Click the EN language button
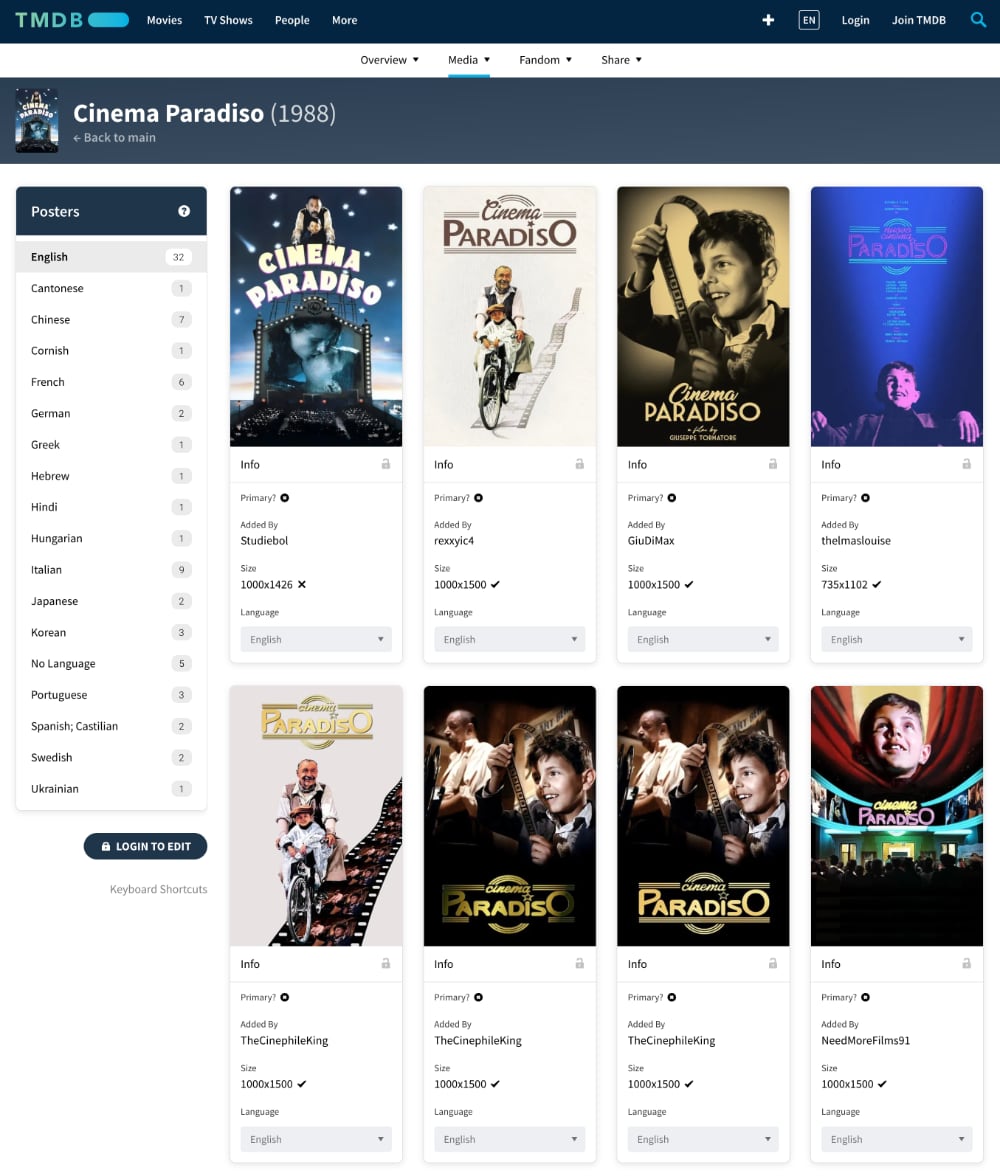This screenshot has width=1000, height=1176. [809, 20]
